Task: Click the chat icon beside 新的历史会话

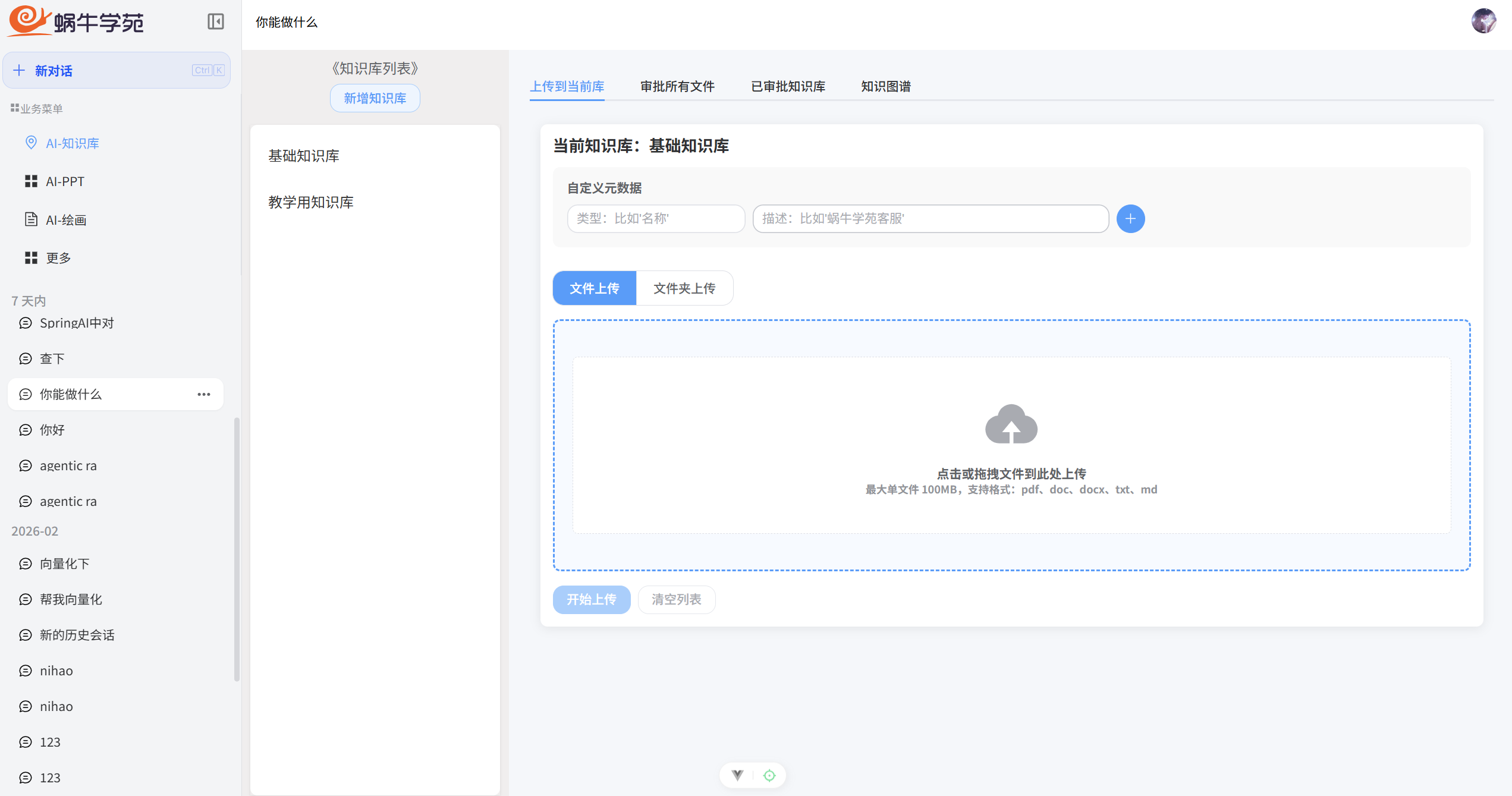Action: 26,635
